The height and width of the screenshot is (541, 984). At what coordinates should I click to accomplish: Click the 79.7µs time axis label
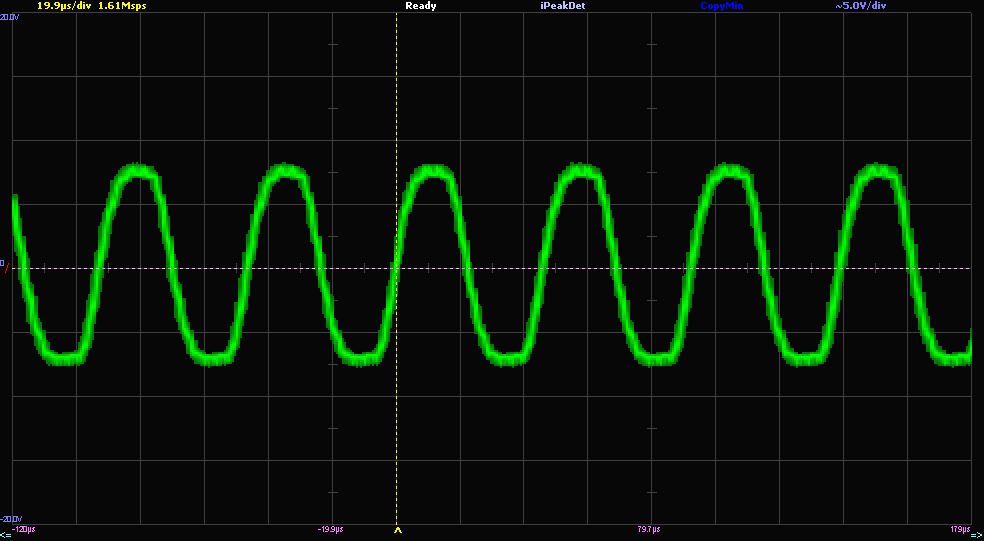(648, 528)
